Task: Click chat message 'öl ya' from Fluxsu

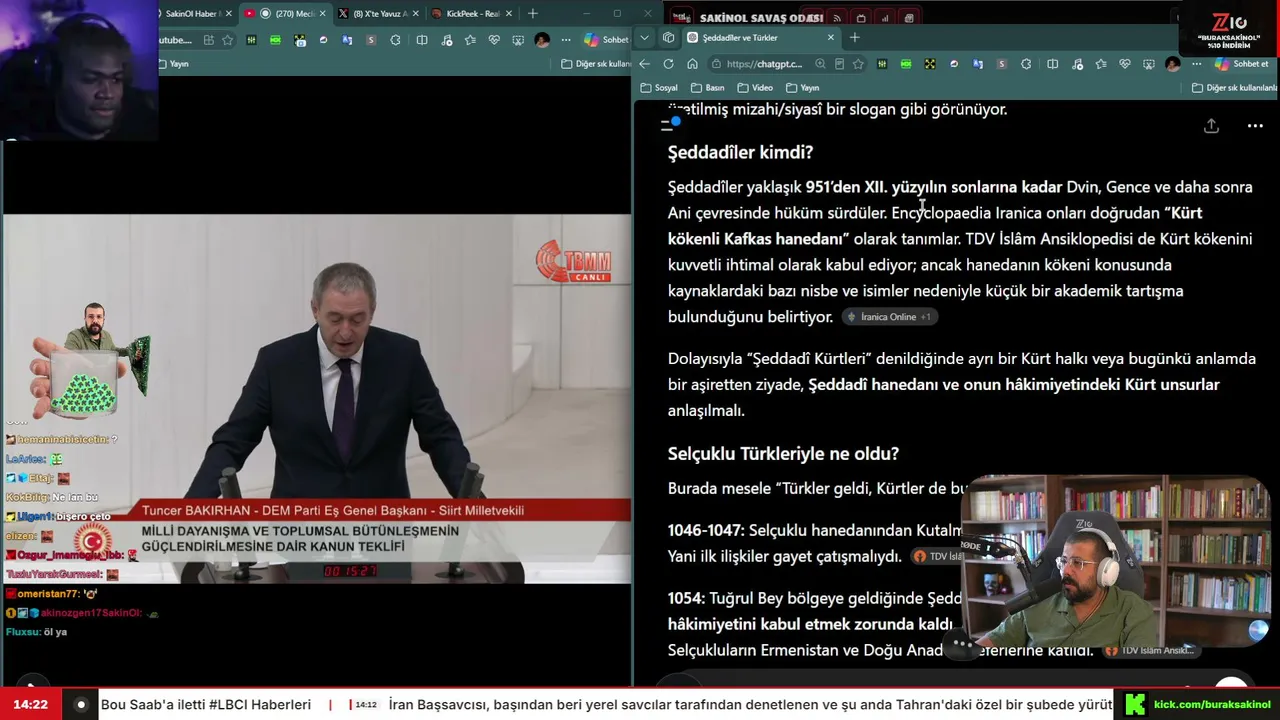Action: pyautogui.click(x=55, y=632)
